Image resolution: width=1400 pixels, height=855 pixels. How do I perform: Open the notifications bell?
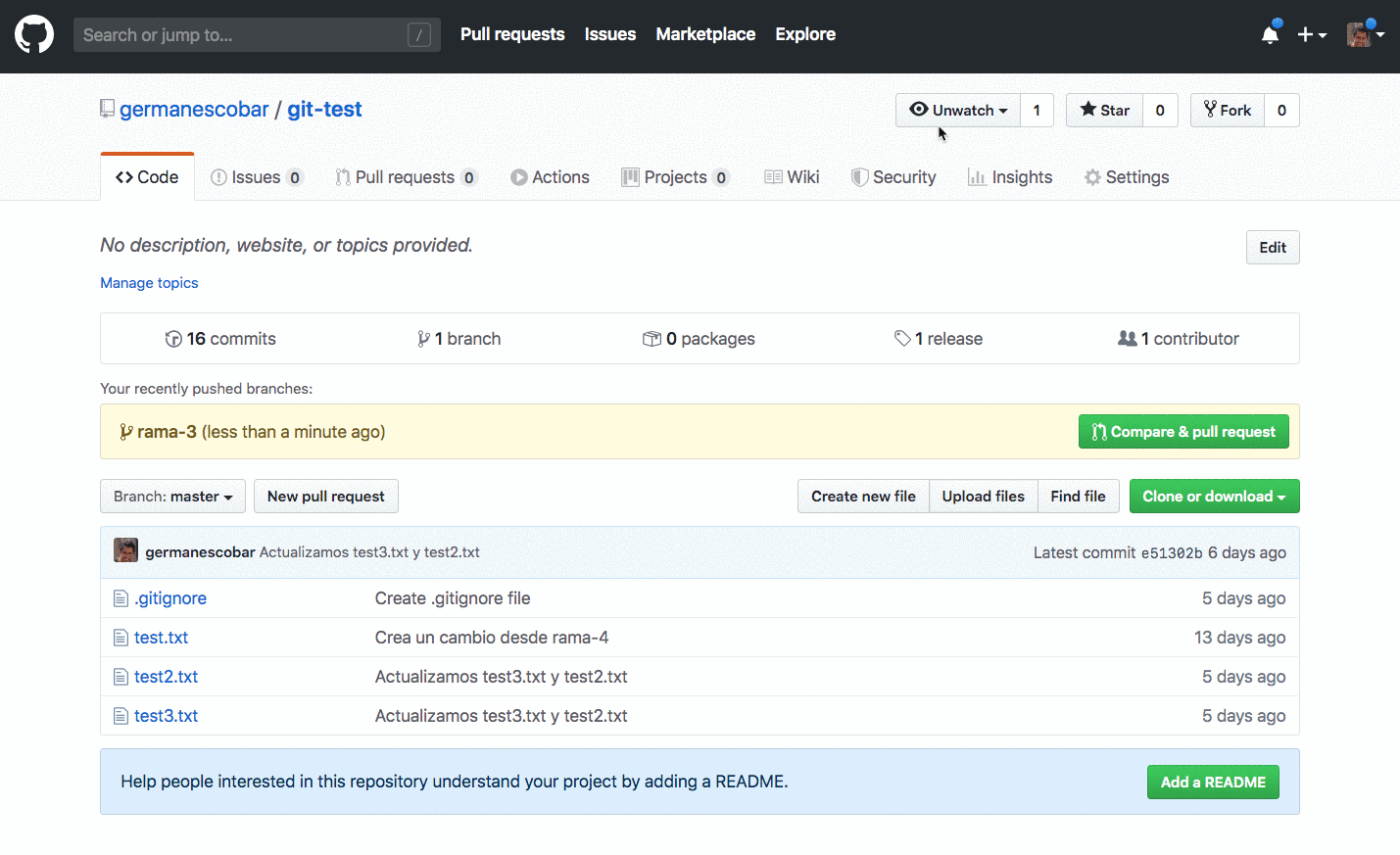pos(1271,34)
